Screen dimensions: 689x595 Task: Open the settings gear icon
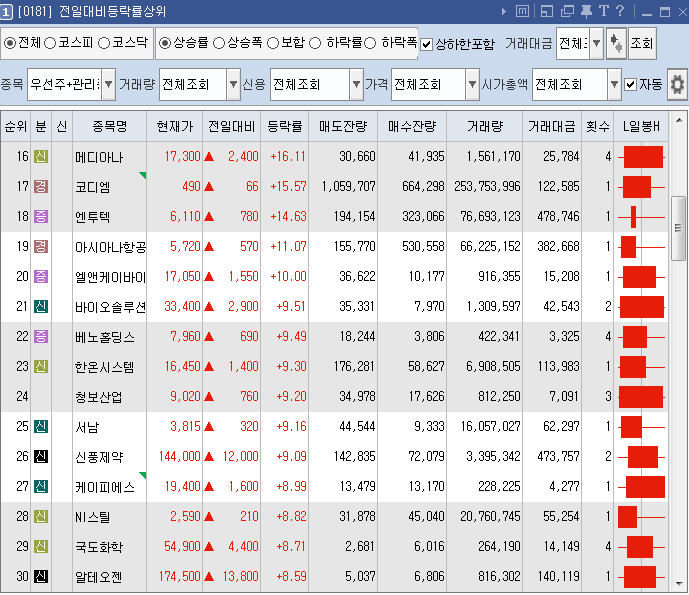click(677, 85)
